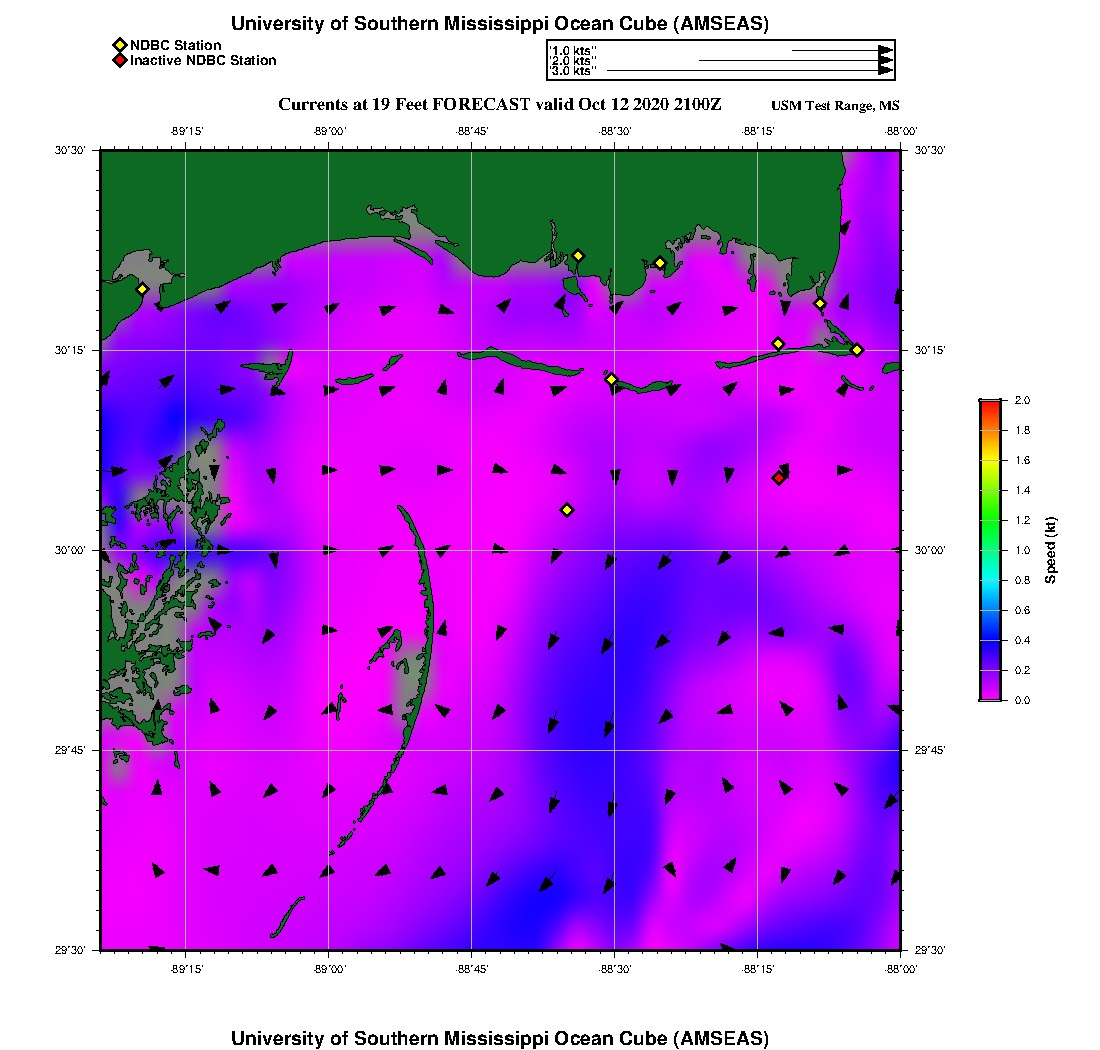The image size is (1100, 1050).
Task: Click the northernmost yellow station marker
Action: coord(578,256)
